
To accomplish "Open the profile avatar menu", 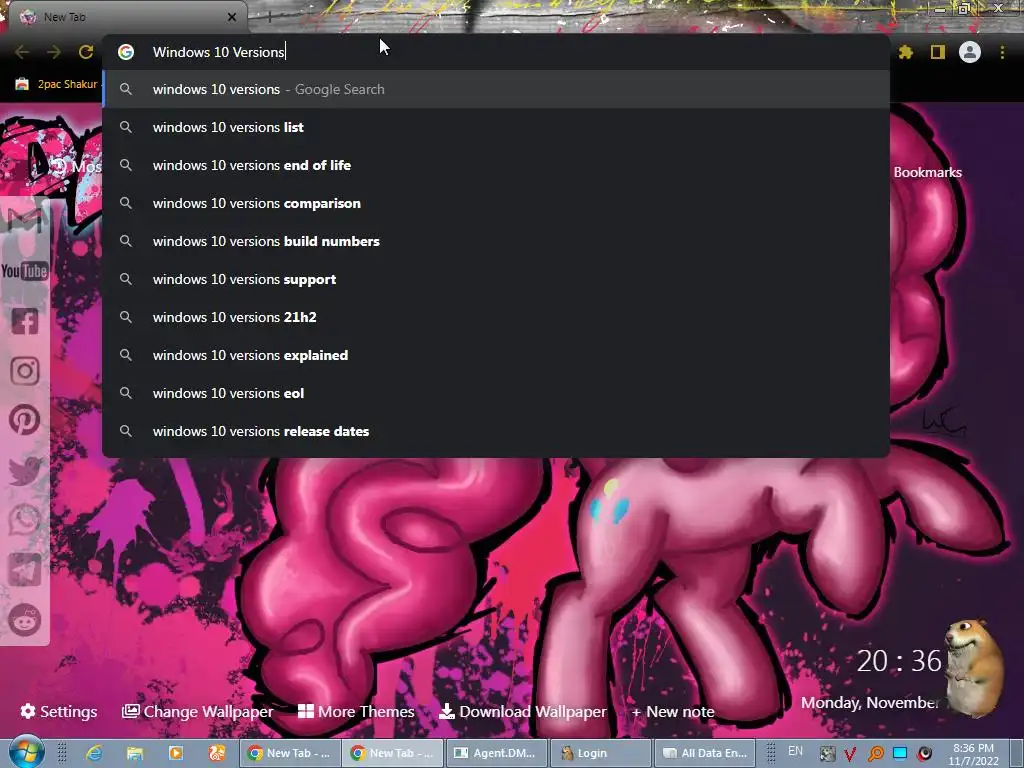I will [970, 52].
